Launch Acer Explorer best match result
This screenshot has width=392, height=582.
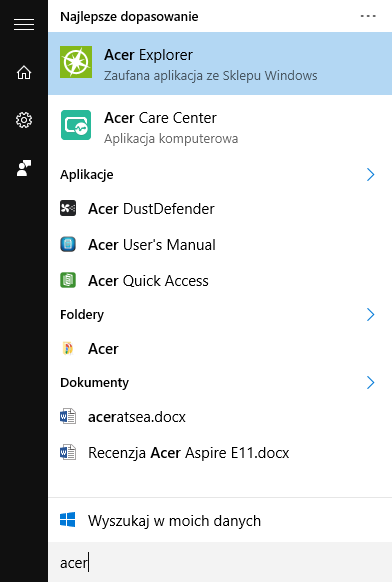click(220, 63)
